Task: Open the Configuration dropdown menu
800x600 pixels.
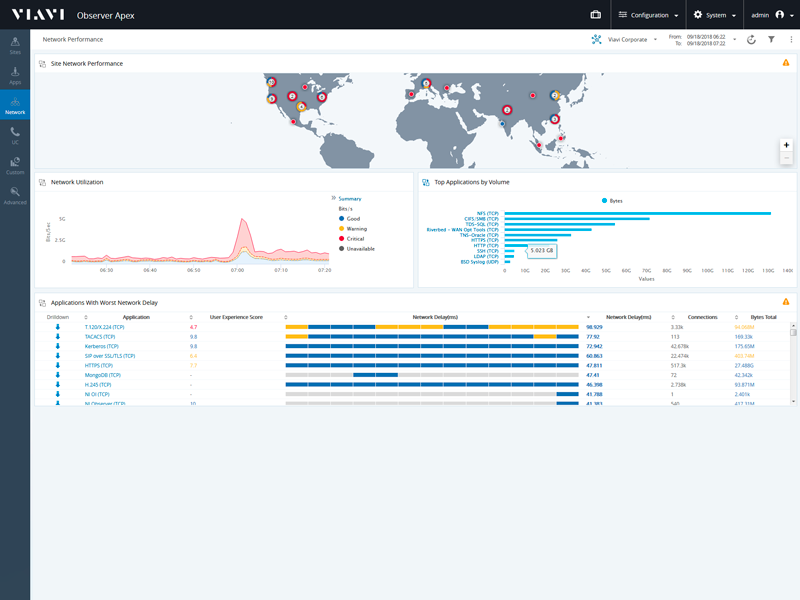Action: click(x=648, y=15)
